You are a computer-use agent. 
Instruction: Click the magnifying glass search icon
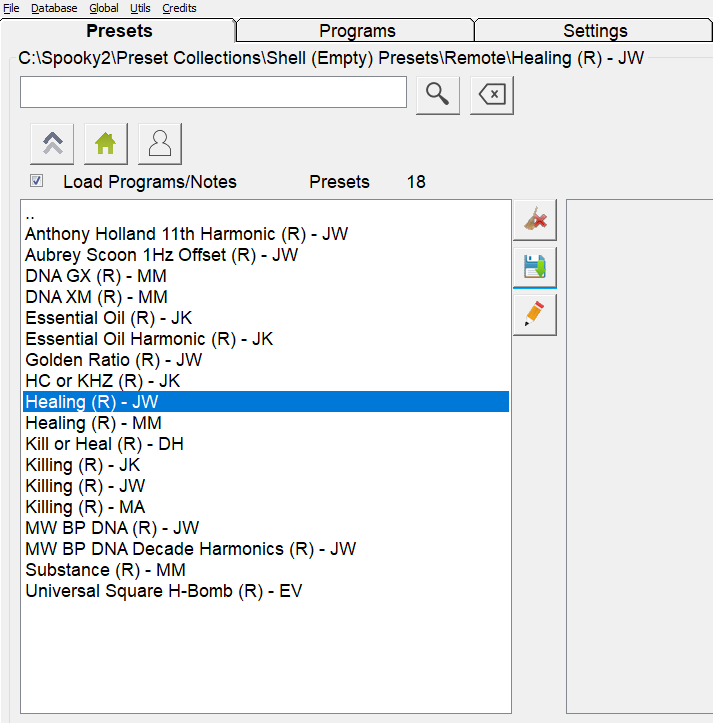coord(437,94)
